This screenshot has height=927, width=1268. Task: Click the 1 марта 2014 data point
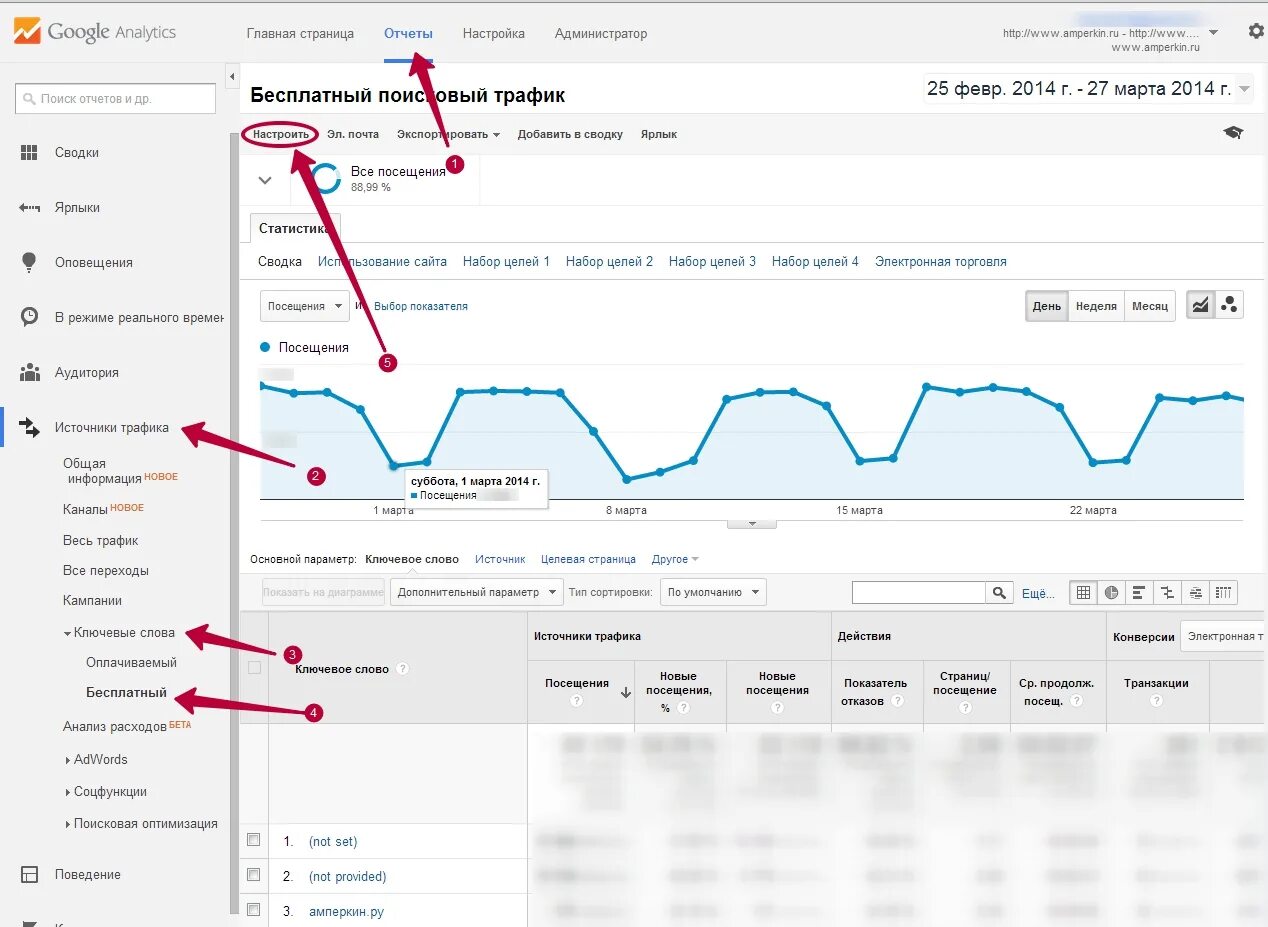click(x=393, y=465)
